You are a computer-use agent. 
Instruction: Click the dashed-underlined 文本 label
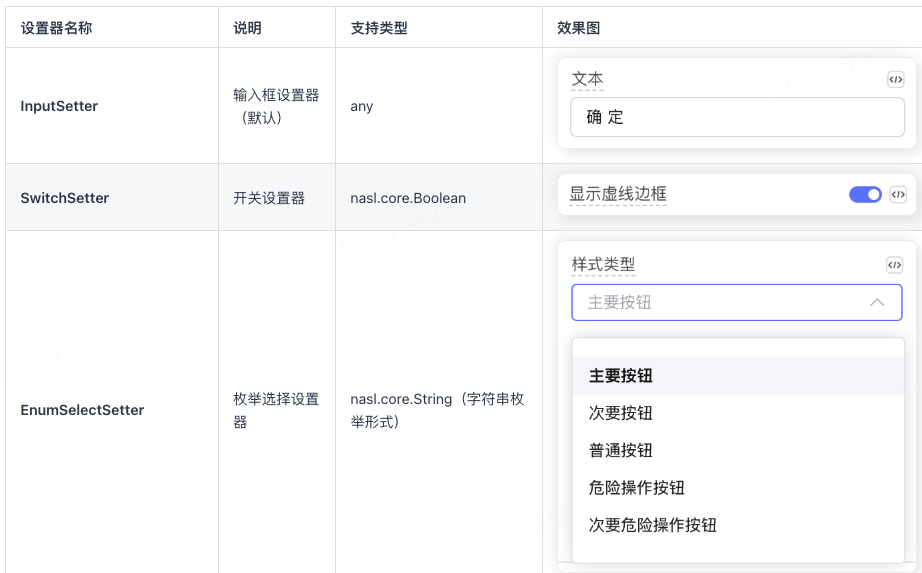pos(587,79)
